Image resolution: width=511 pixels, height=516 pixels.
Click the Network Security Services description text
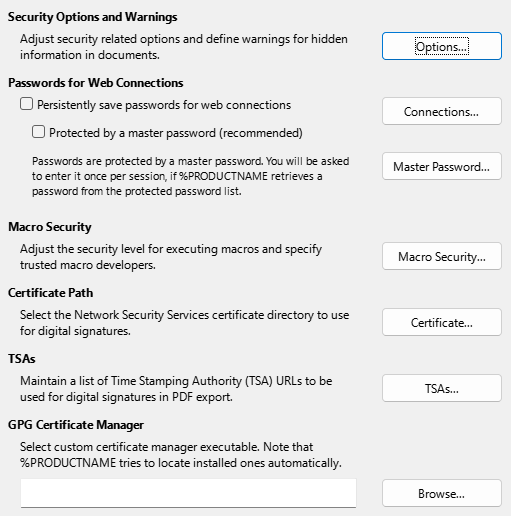(184, 323)
